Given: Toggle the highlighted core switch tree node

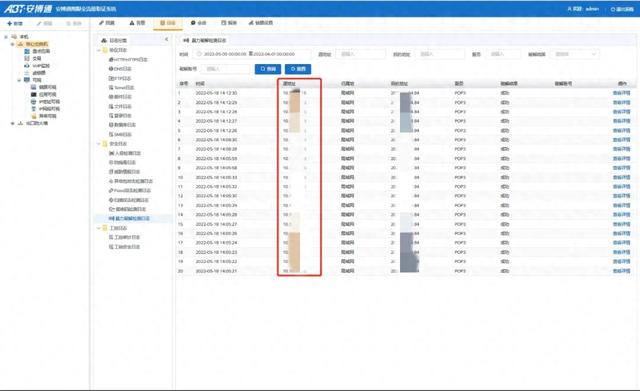Looking at the screenshot, I should click(x=13, y=44).
